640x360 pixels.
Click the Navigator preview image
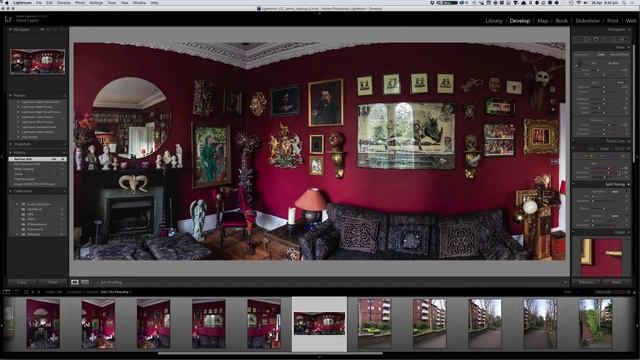[x=38, y=62]
